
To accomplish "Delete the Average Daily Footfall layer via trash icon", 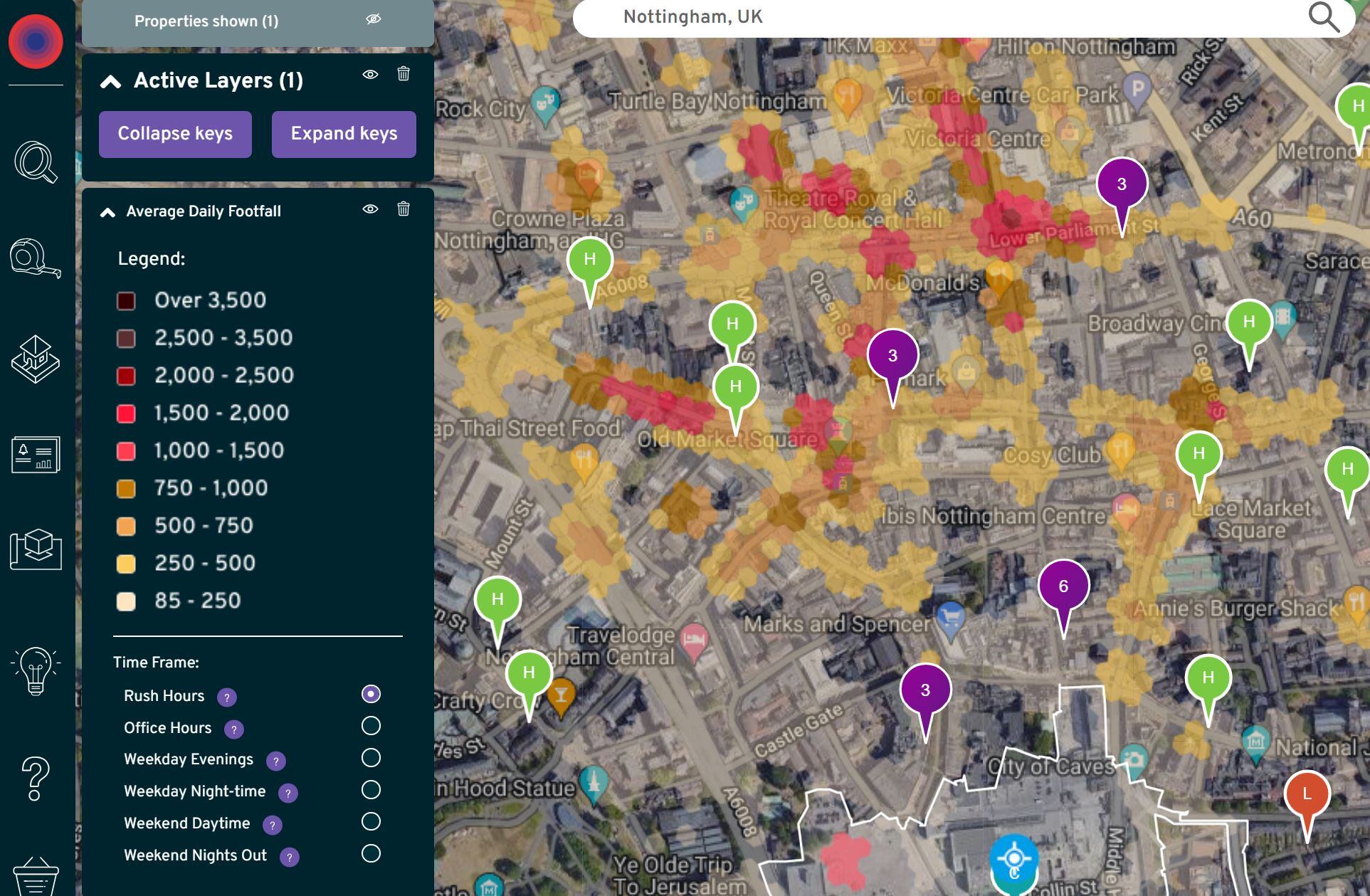I will pyautogui.click(x=403, y=210).
